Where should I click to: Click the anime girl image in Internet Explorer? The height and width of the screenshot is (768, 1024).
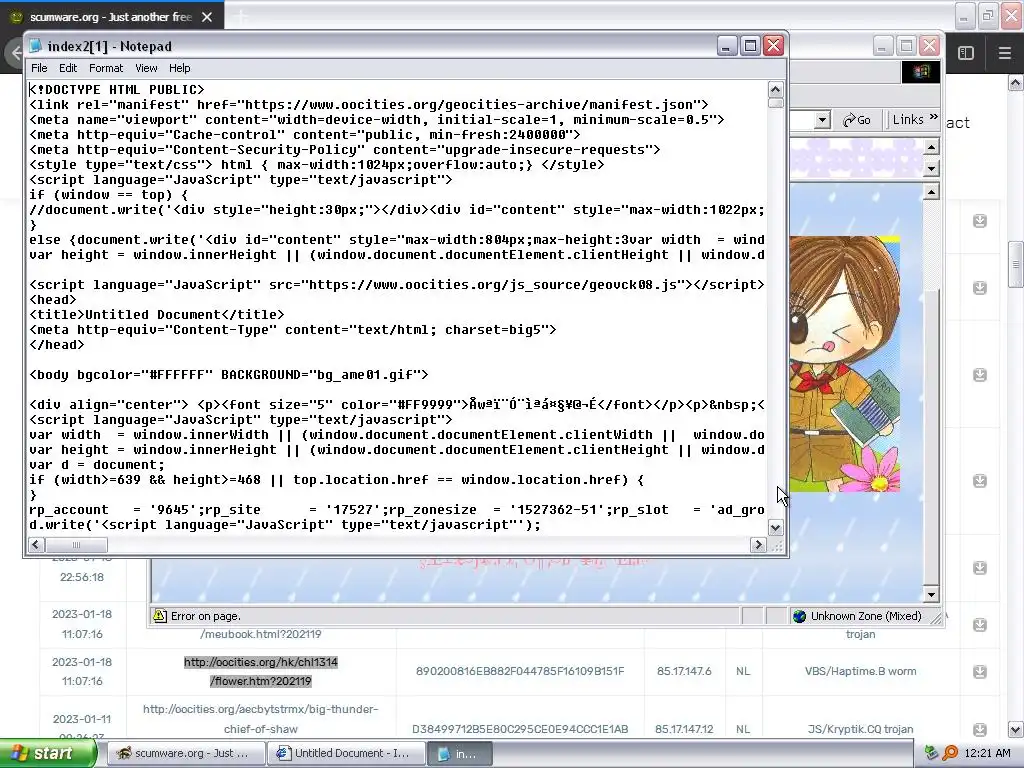pyautogui.click(x=844, y=364)
